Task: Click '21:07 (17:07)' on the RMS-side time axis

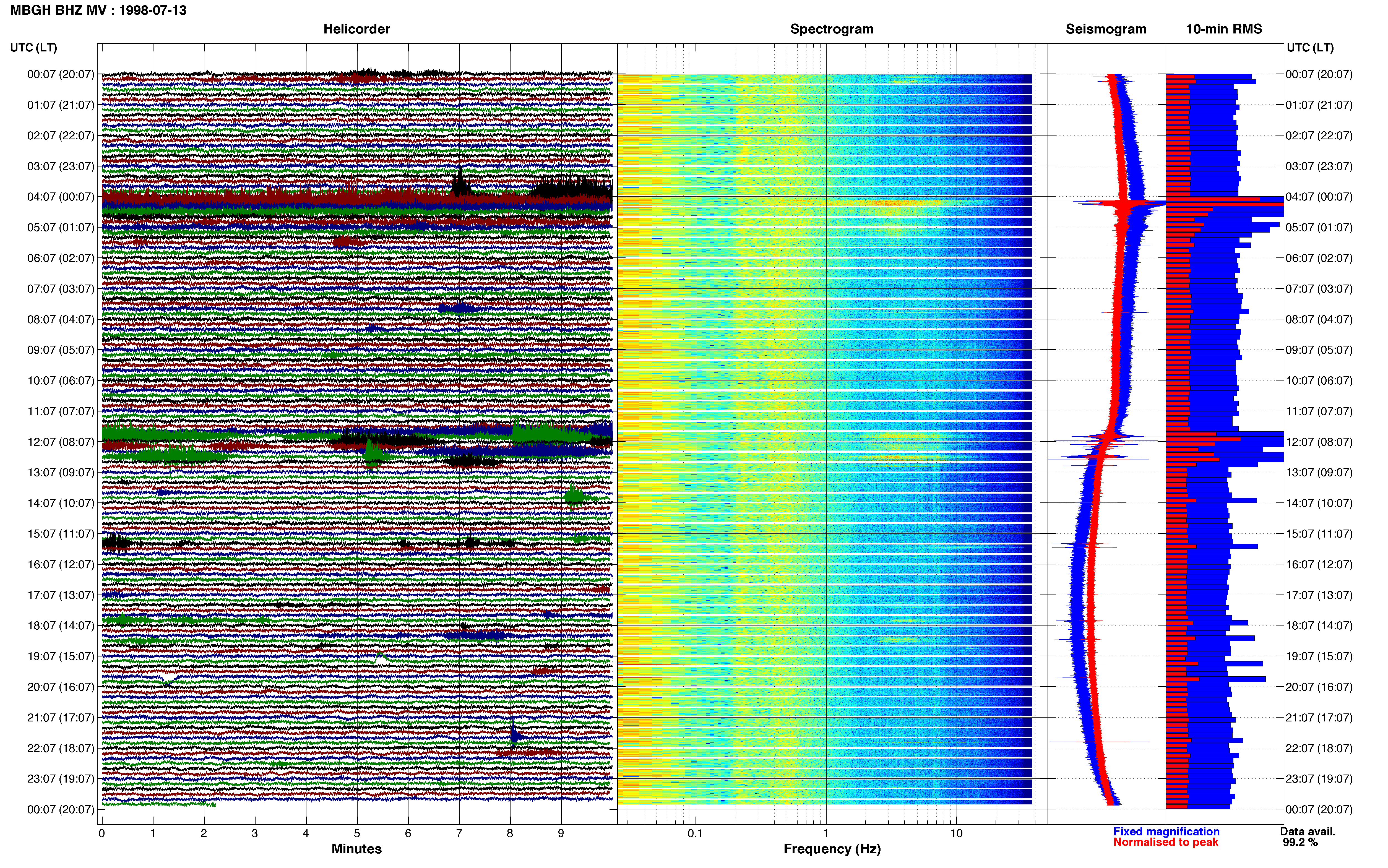Action: coord(1319,718)
